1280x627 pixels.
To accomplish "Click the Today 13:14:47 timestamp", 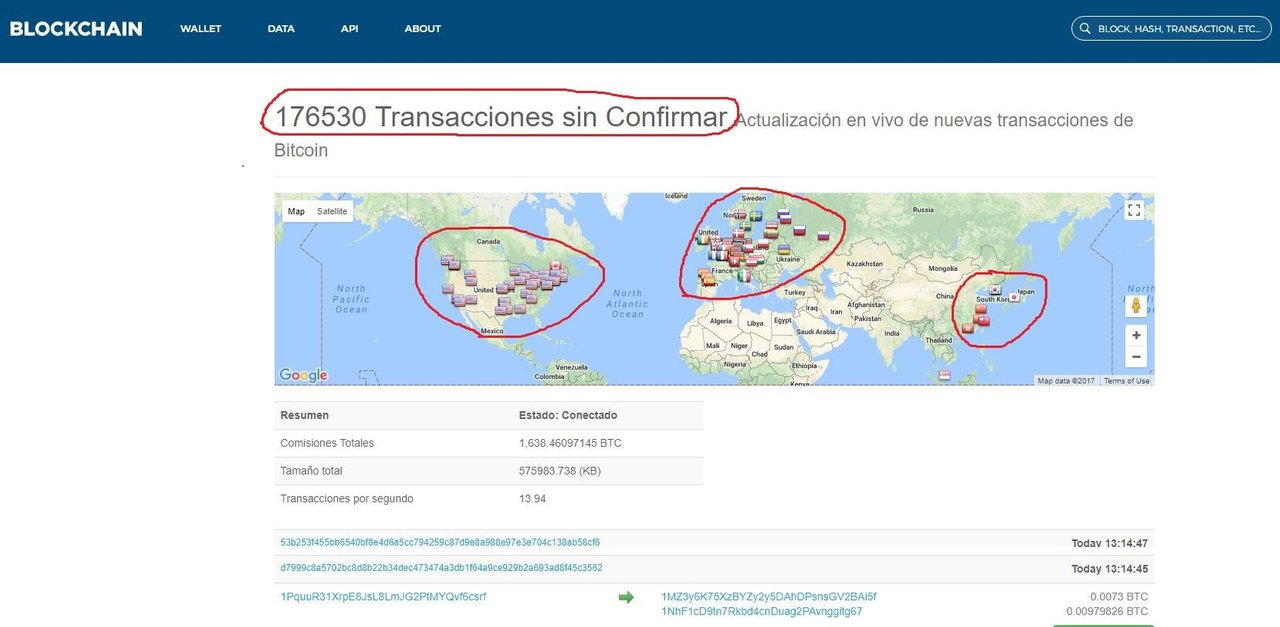I will coord(1109,543).
